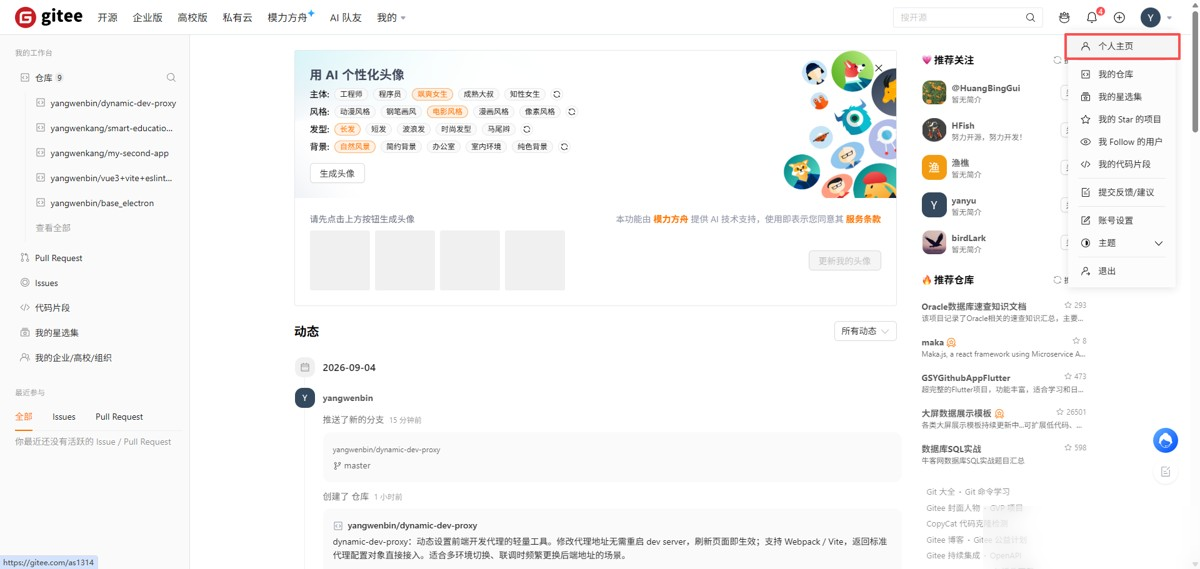
Task: Click the Y user avatar in header
Action: click(x=1151, y=17)
